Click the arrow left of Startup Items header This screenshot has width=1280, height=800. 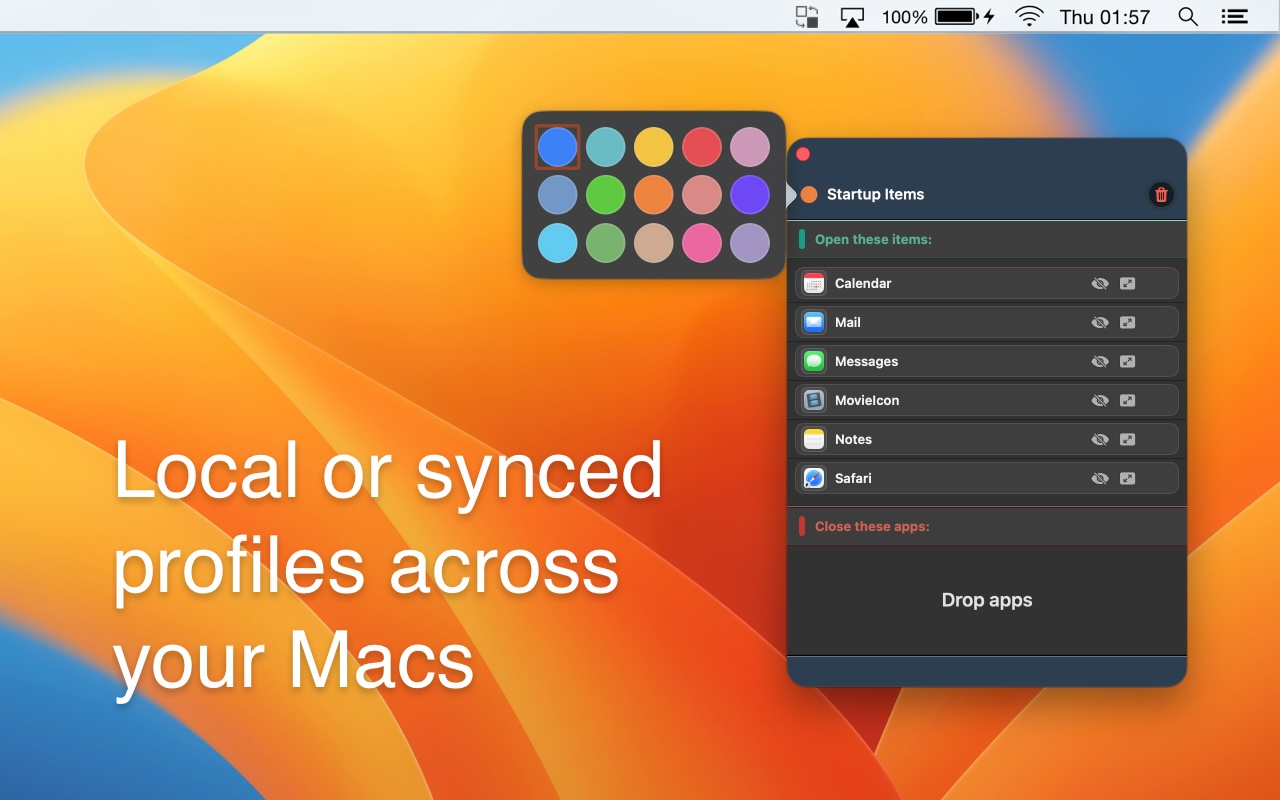click(790, 194)
